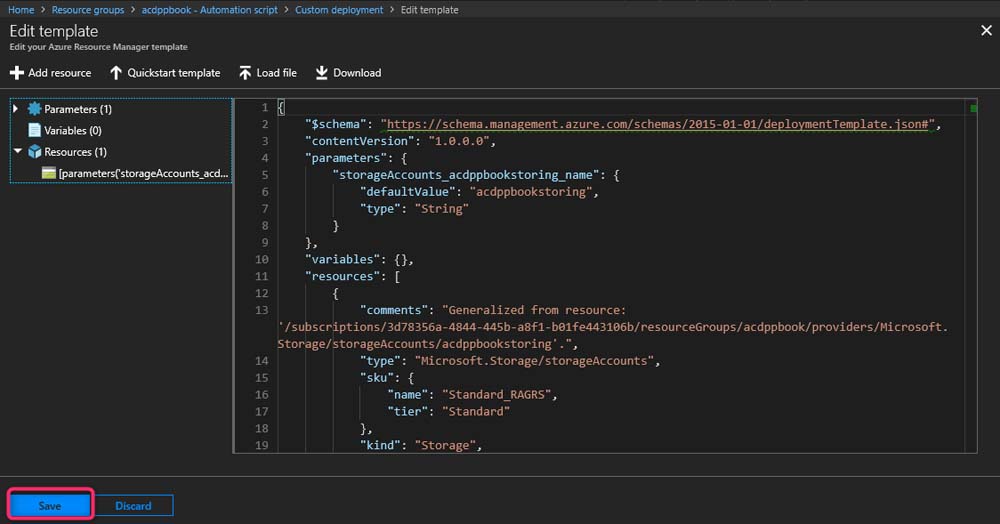This screenshot has height=524, width=1000.
Task: Open the schema URL in the editor
Action: click(660, 124)
